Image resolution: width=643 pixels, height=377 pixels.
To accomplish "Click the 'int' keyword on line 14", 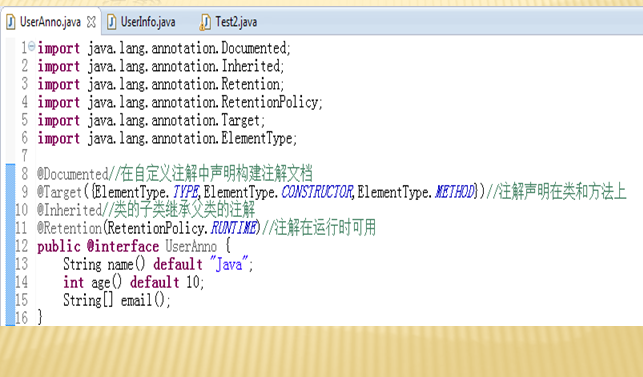I will [74, 282].
